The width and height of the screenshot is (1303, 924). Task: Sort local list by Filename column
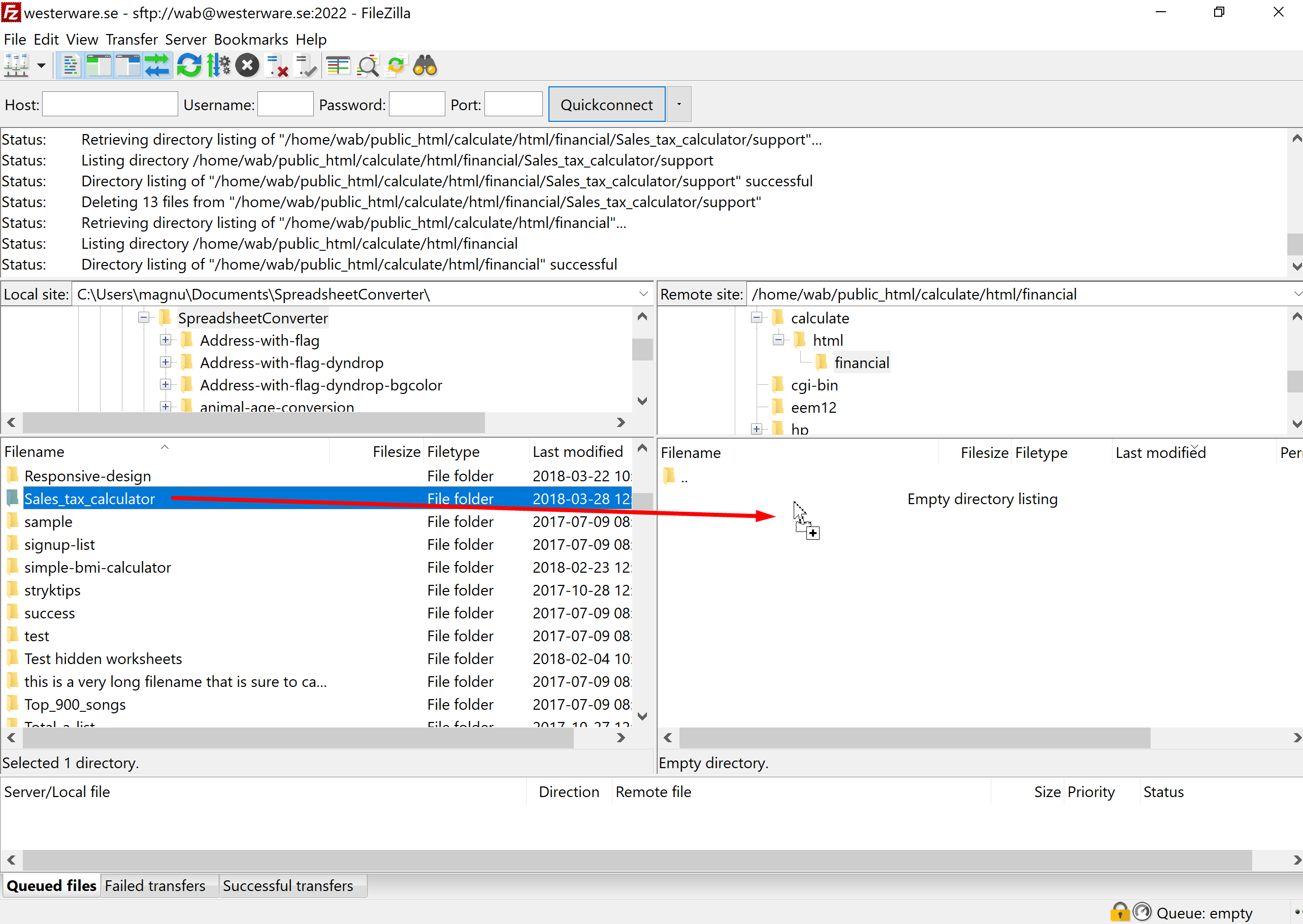pos(165,451)
